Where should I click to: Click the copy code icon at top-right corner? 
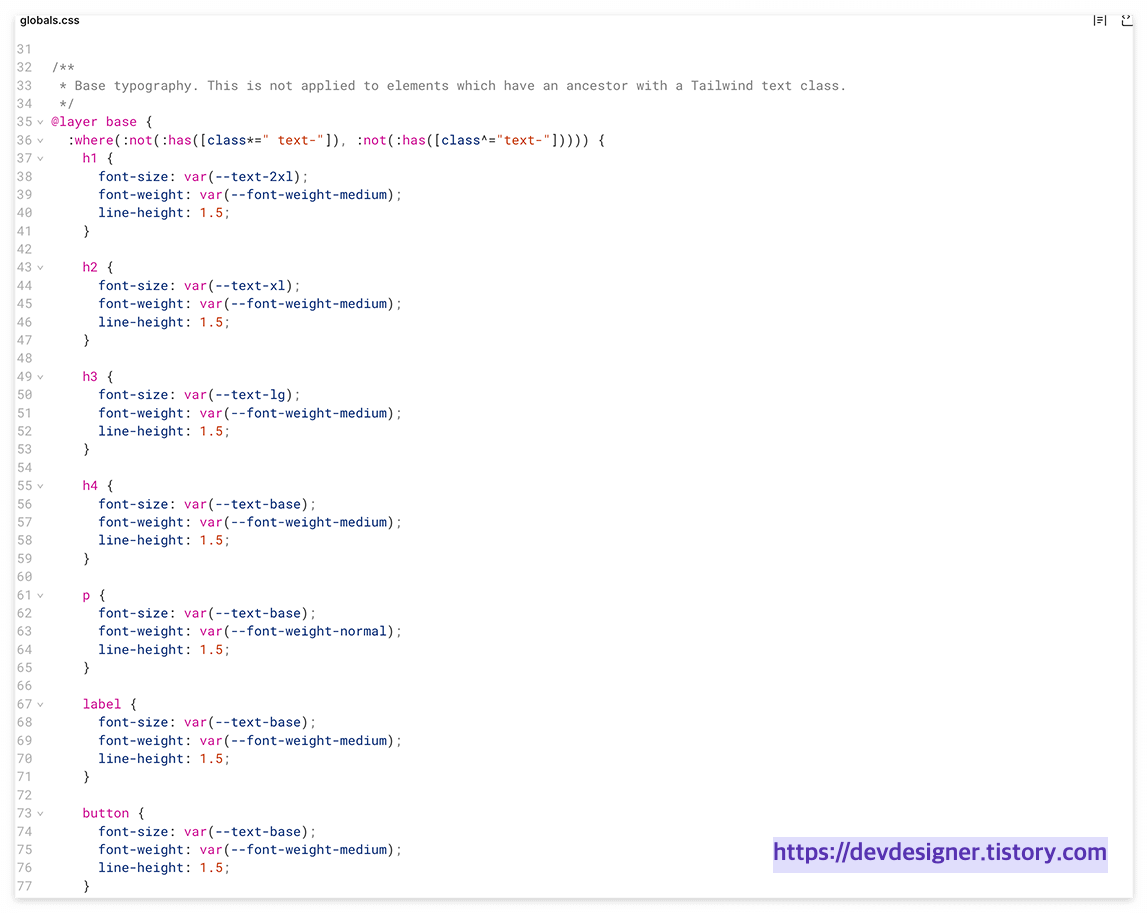pos(1128,21)
